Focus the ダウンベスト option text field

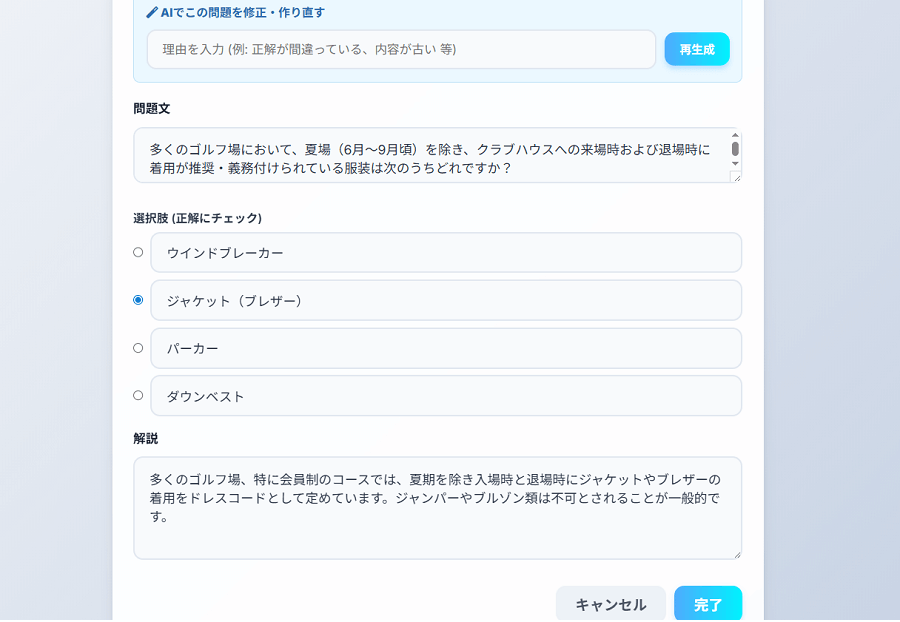click(x=445, y=396)
